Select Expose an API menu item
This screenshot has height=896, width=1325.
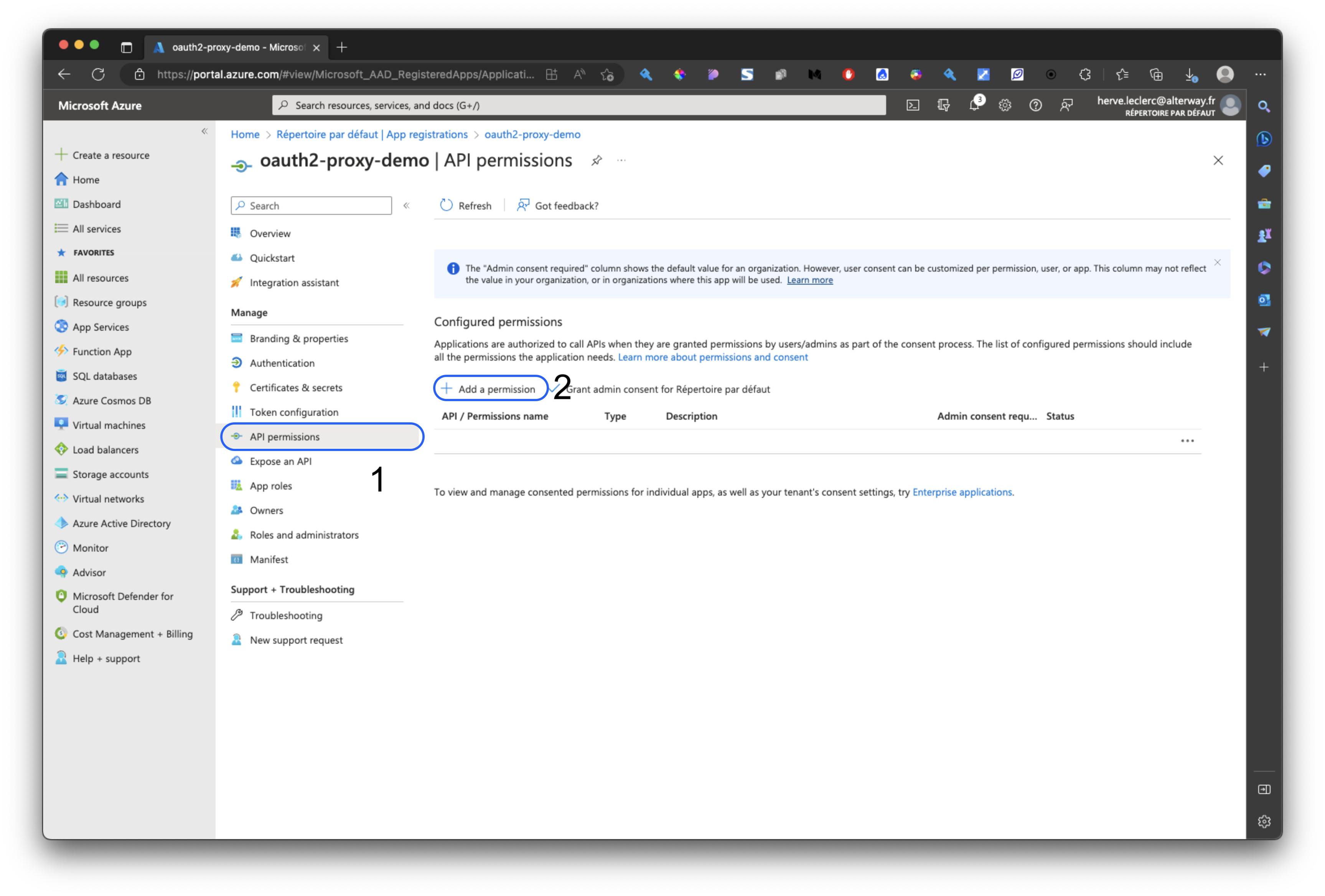click(x=280, y=461)
